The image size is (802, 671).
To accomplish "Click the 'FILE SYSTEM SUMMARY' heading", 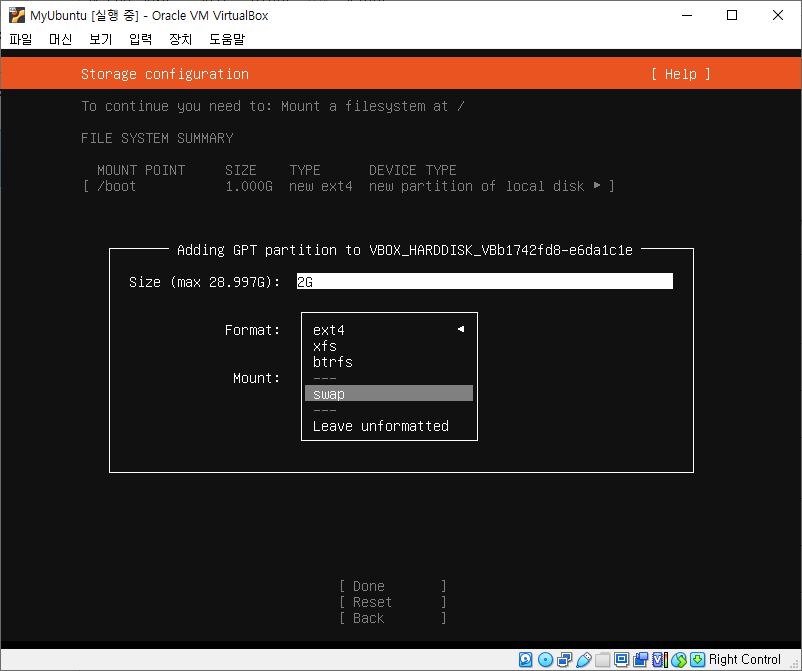I will (x=157, y=138).
